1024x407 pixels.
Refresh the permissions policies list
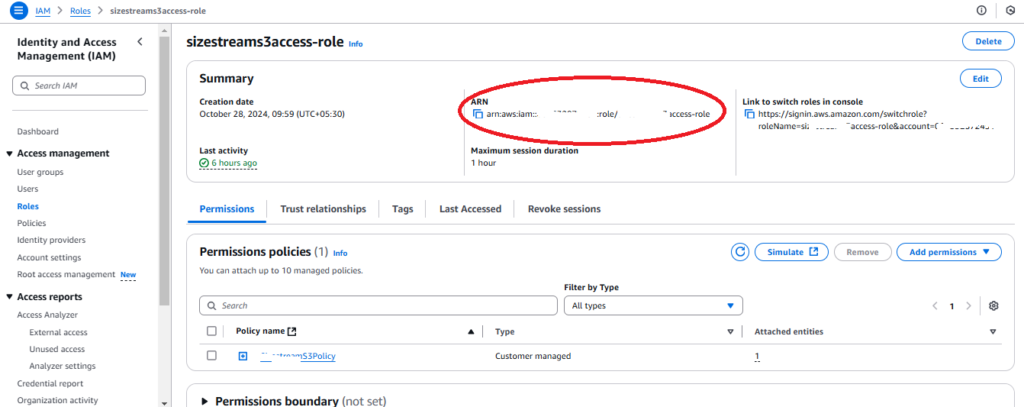pyautogui.click(x=740, y=252)
